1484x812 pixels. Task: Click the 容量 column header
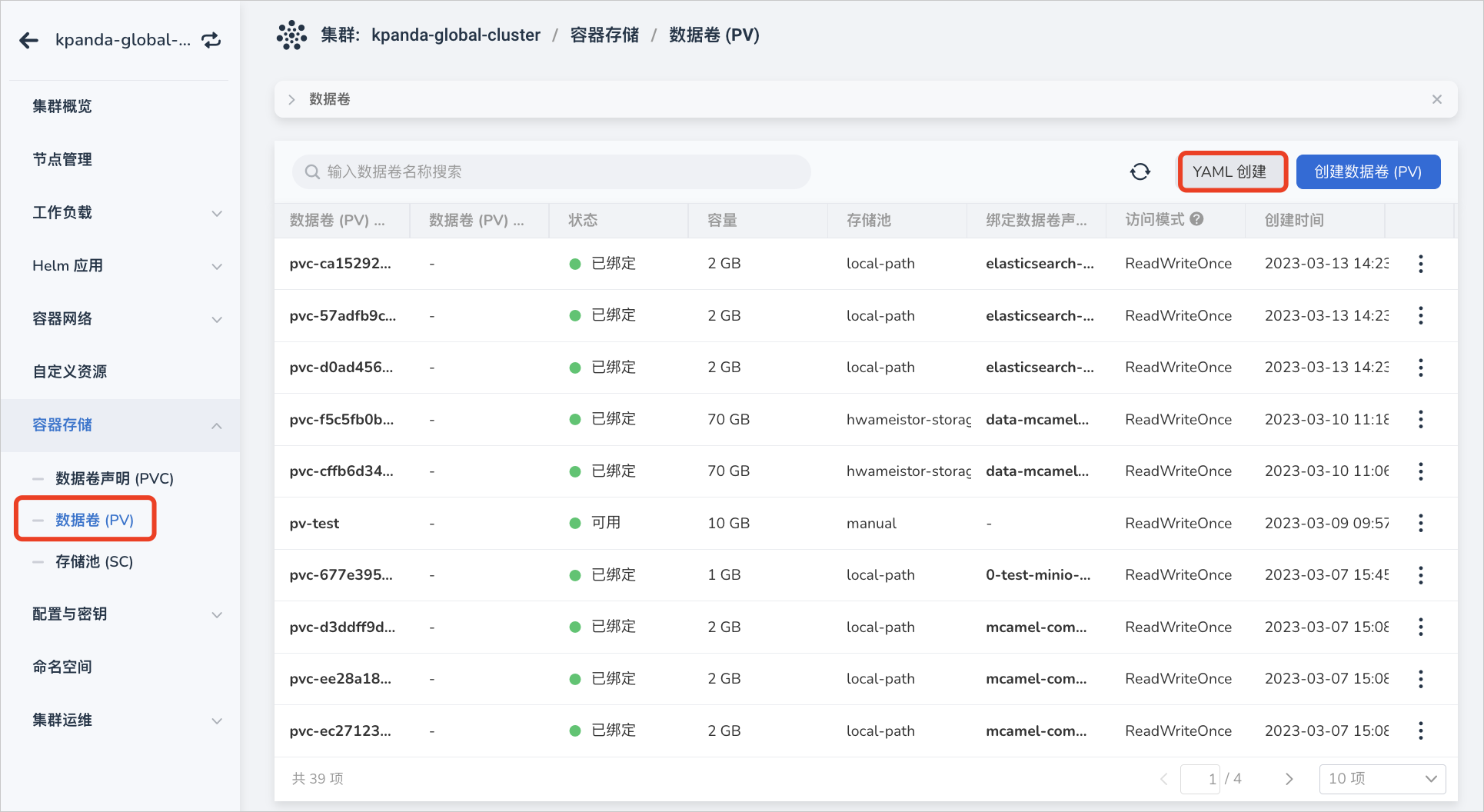click(722, 220)
